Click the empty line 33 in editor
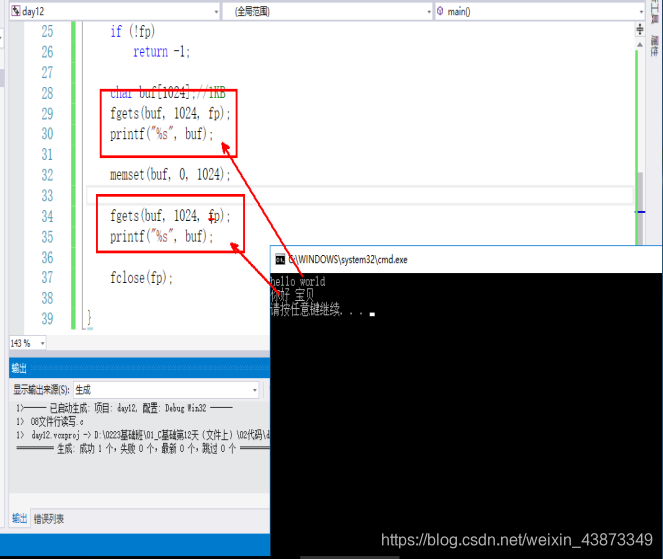The height and width of the screenshot is (559, 663). 359,195
